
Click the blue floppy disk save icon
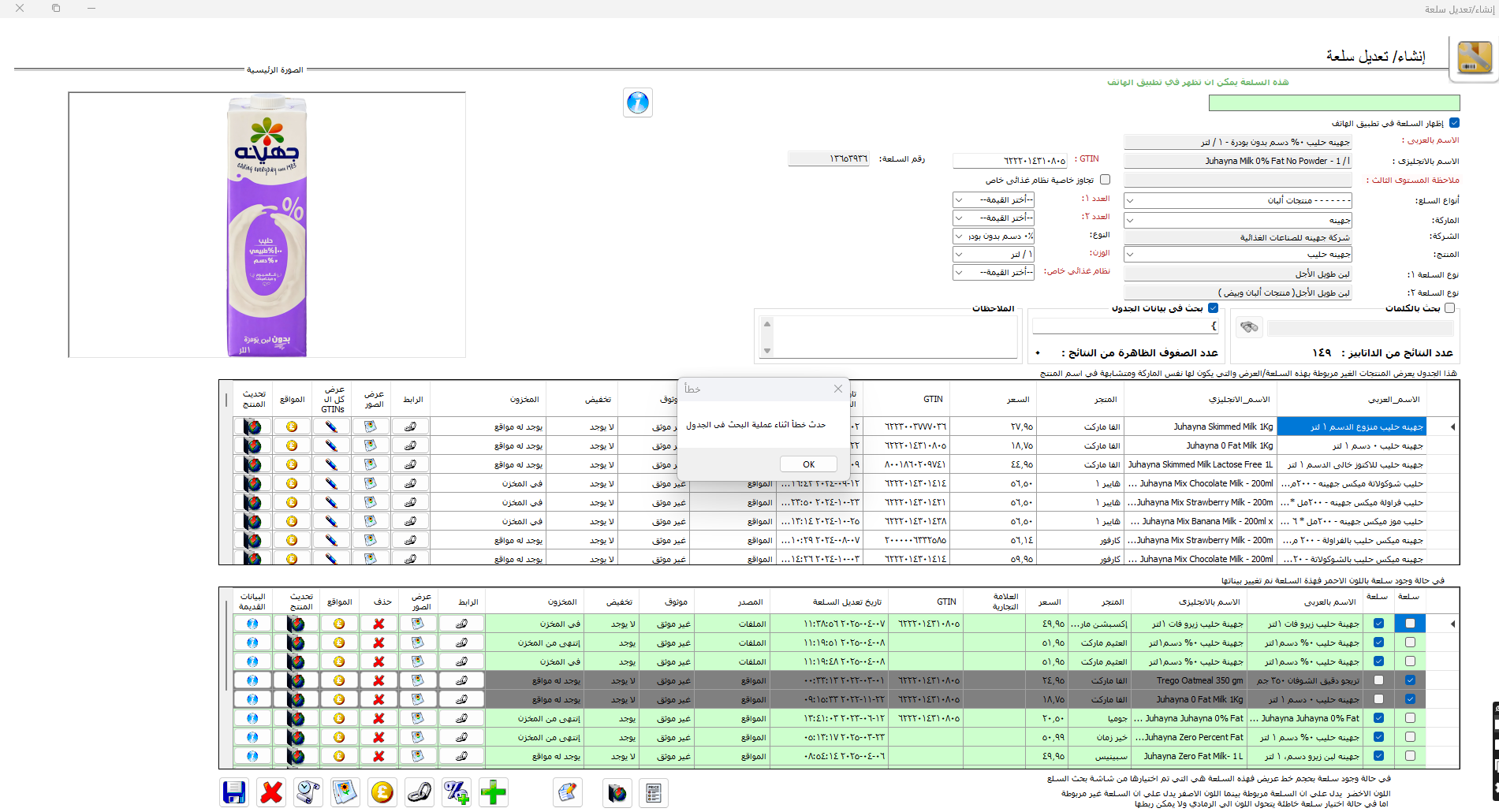(234, 792)
